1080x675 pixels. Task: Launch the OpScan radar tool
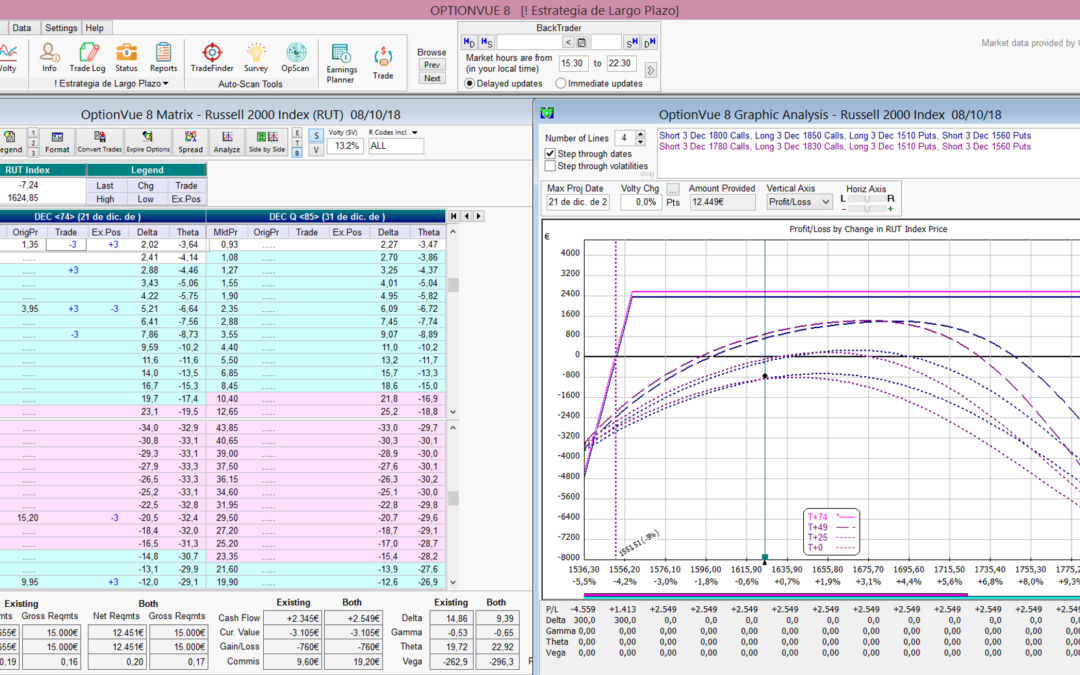pyautogui.click(x=295, y=57)
